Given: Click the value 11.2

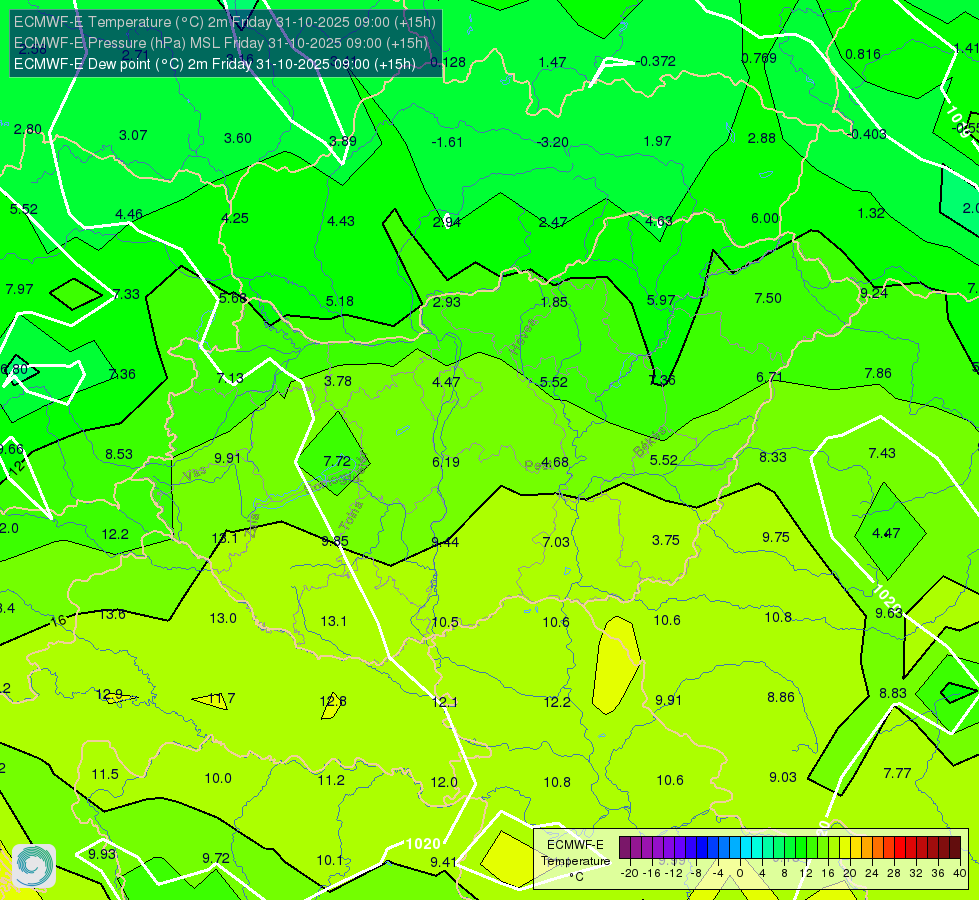Looking at the screenshot, I should [x=331, y=780].
